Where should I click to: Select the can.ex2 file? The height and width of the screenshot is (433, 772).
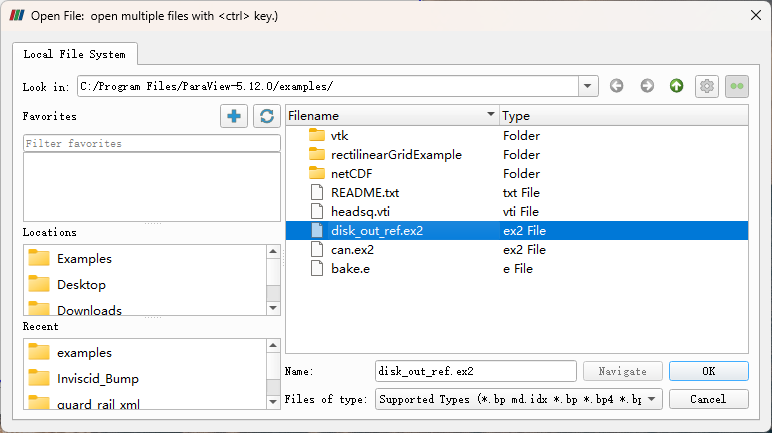pos(352,250)
